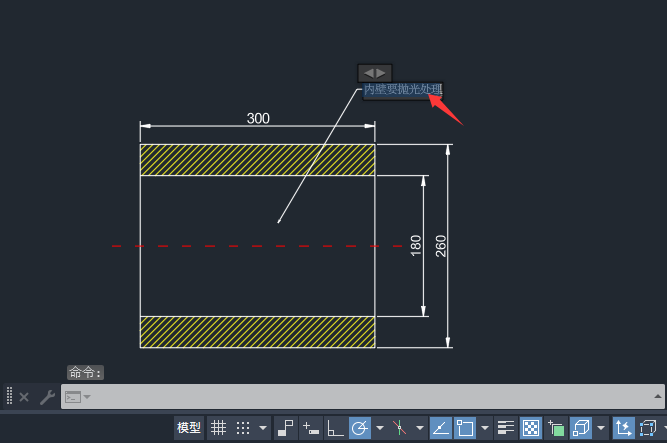The height and width of the screenshot is (443, 667).
Task: Disable the dynamic UCS axis icon
Action: click(x=624, y=428)
